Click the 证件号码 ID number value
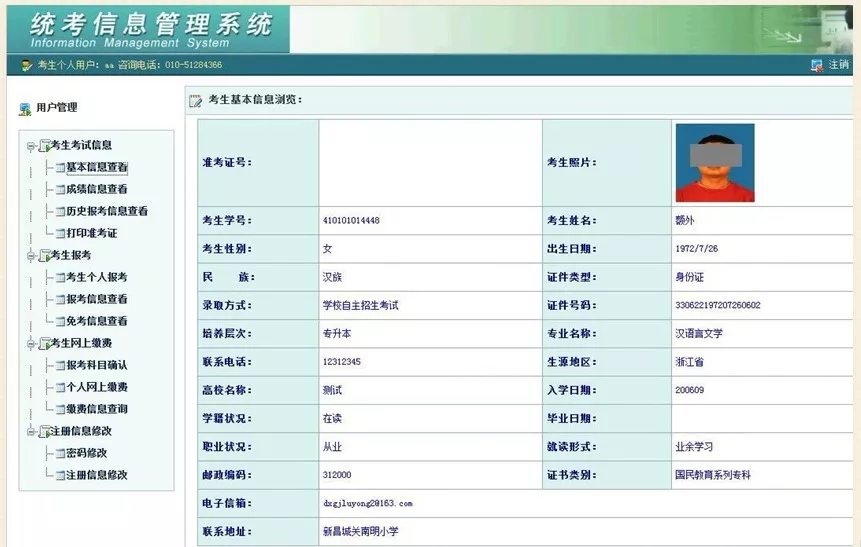Image resolution: width=861 pixels, height=547 pixels. pos(718,305)
